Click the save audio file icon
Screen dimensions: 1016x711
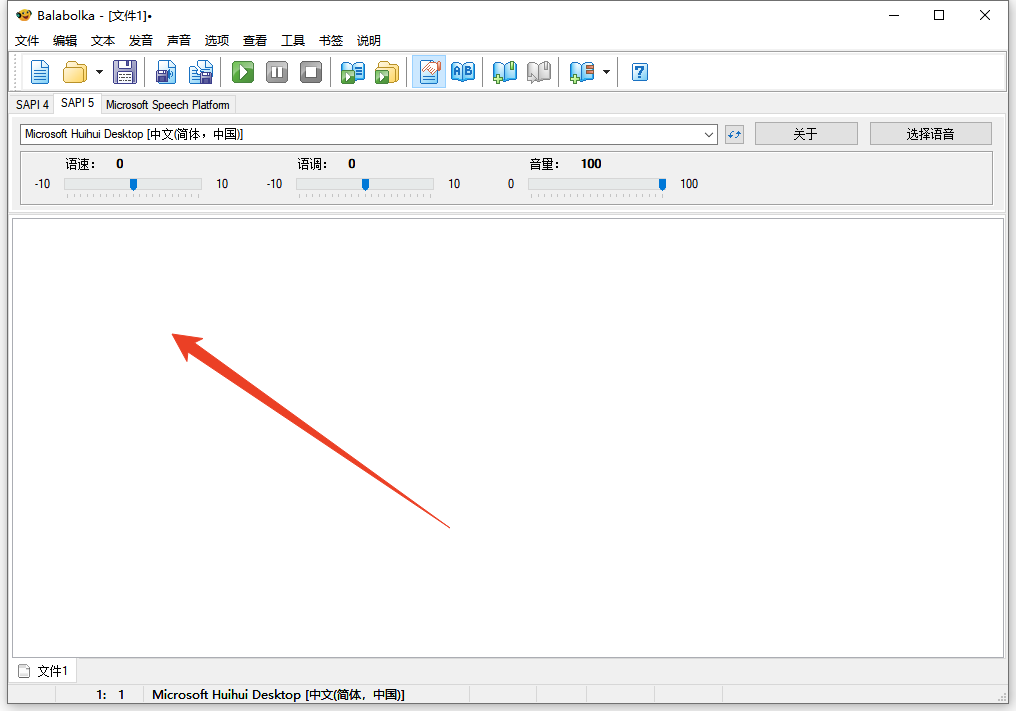(x=166, y=72)
